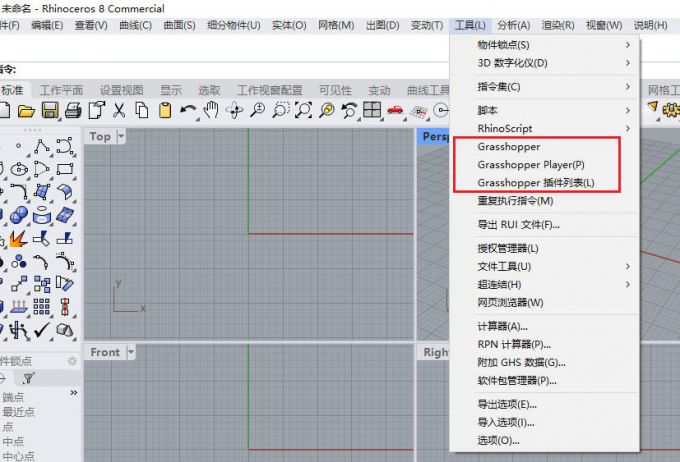Activate the Pan hand tool
The image size is (680, 462).
tap(211, 110)
